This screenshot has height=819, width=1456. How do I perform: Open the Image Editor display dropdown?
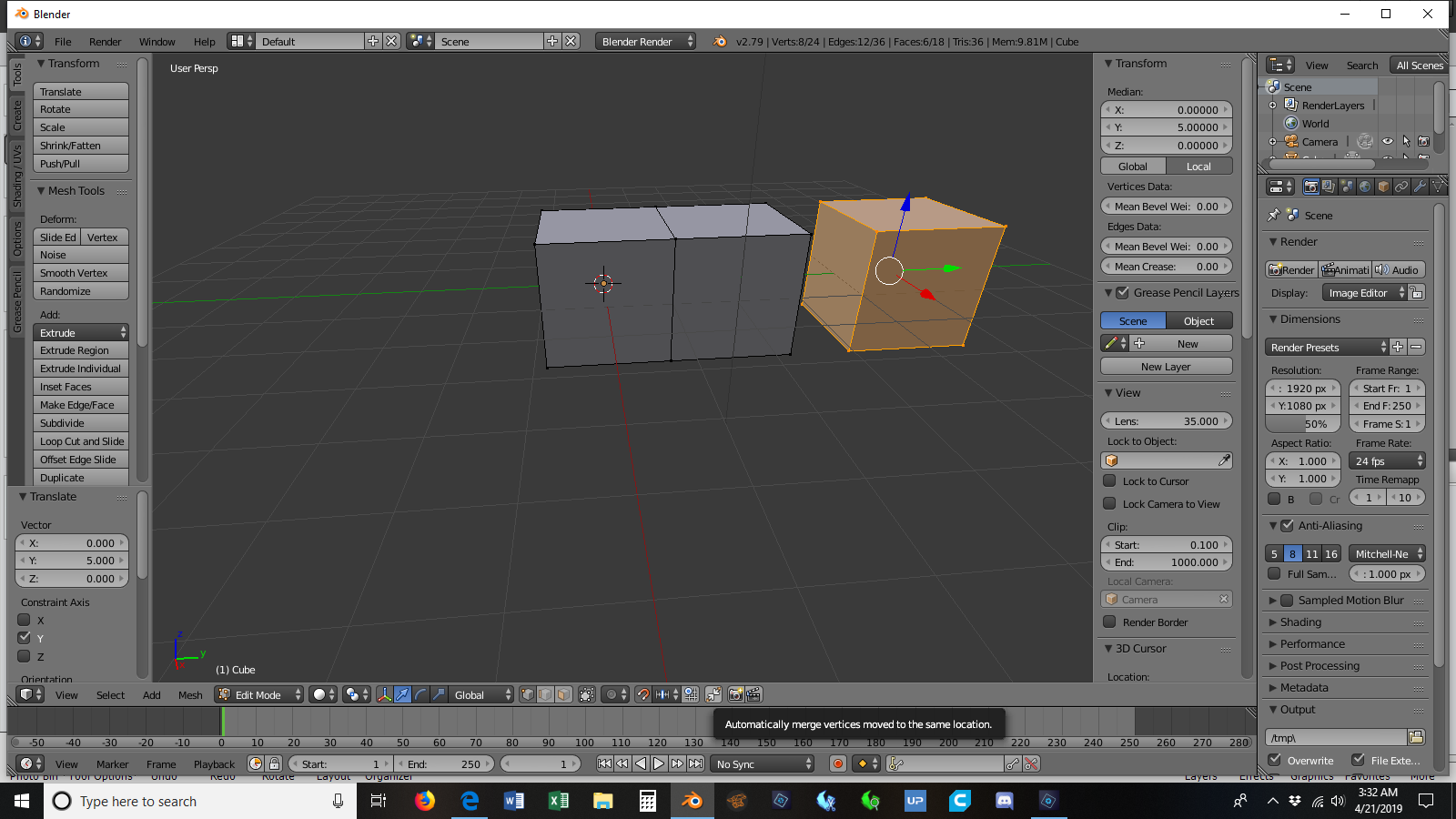pyautogui.click(x=1364, y=293)
